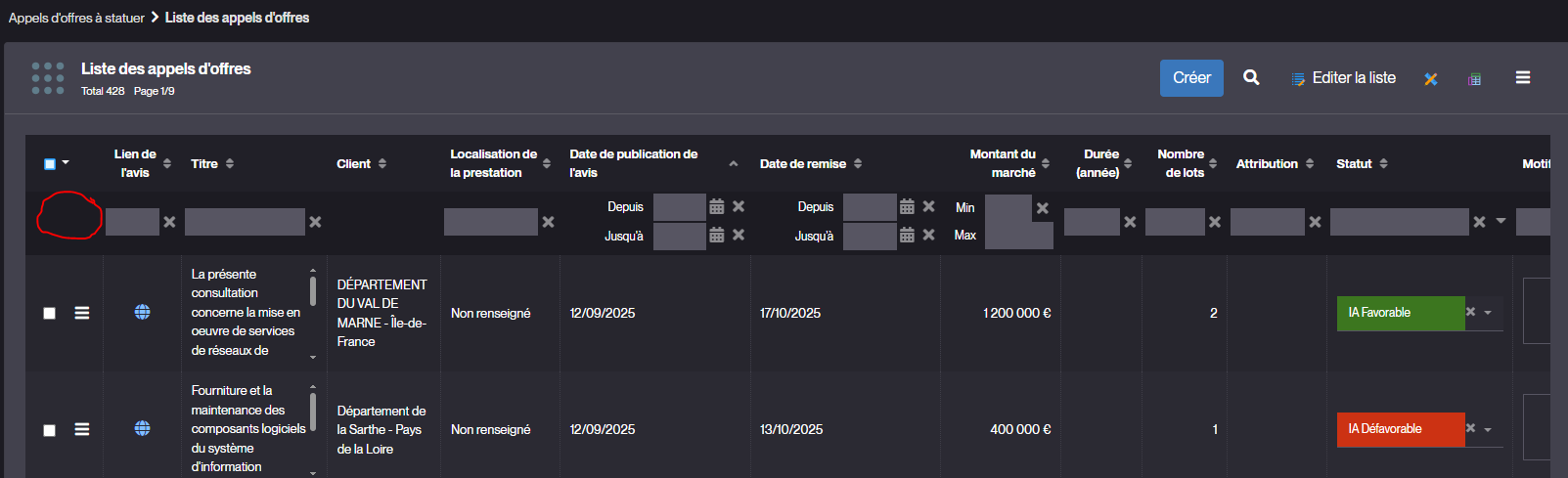This screenshot has width=1568, height=478.
Task: Expand the Statut filter dropdown arrow
Action: 1501,222
